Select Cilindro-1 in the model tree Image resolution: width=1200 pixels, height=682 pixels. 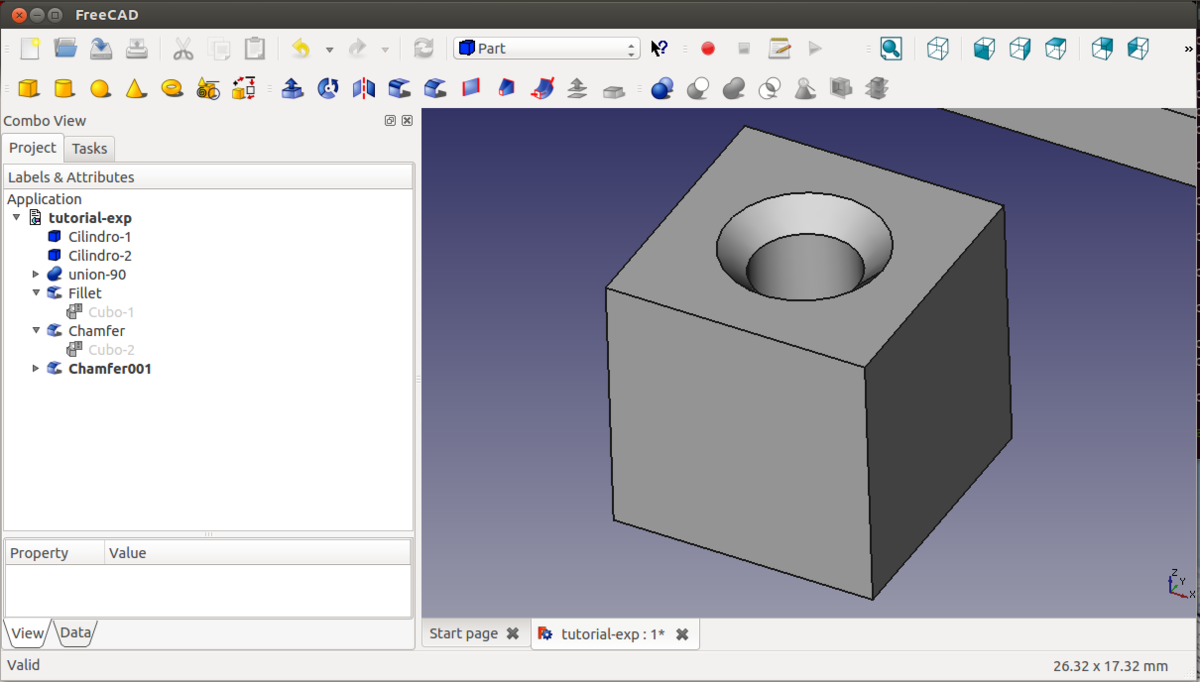point(99,237)
